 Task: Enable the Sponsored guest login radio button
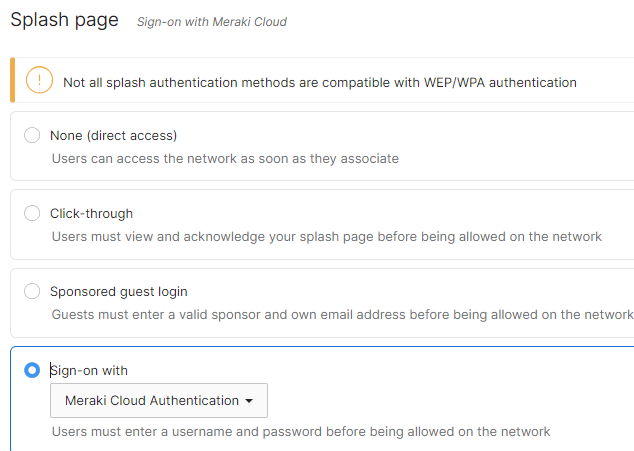pyautogui.click(x=32, y=291)
